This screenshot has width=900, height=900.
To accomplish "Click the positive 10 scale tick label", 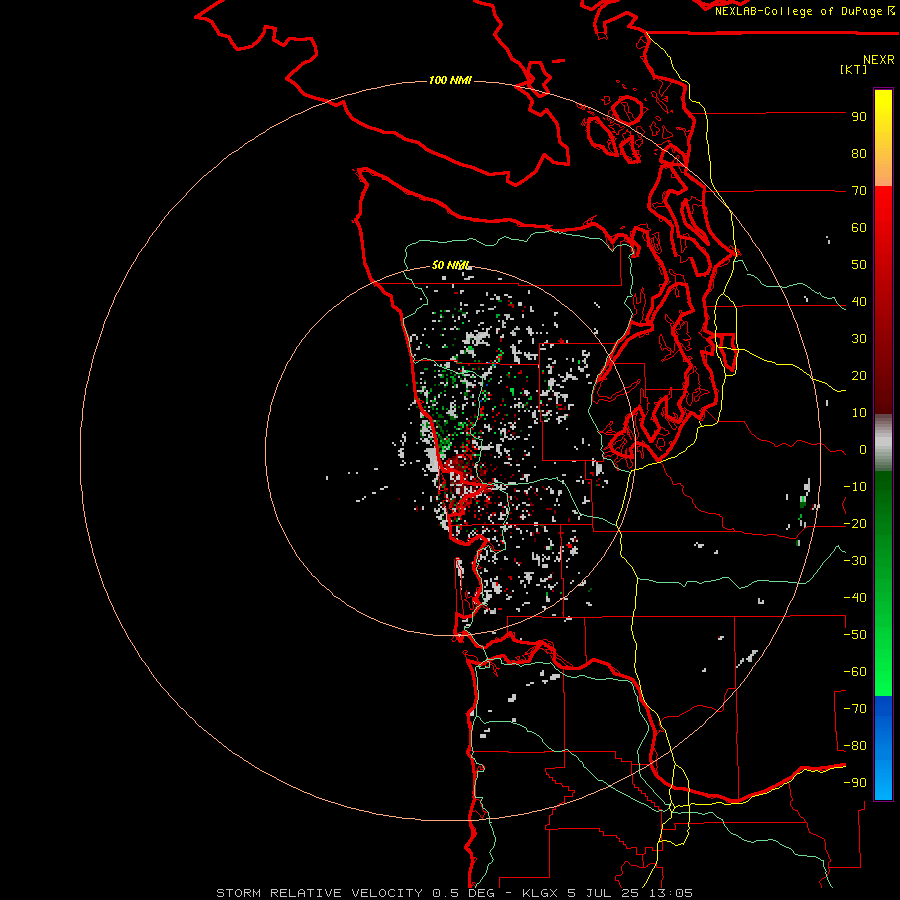I will pos(859,413).
